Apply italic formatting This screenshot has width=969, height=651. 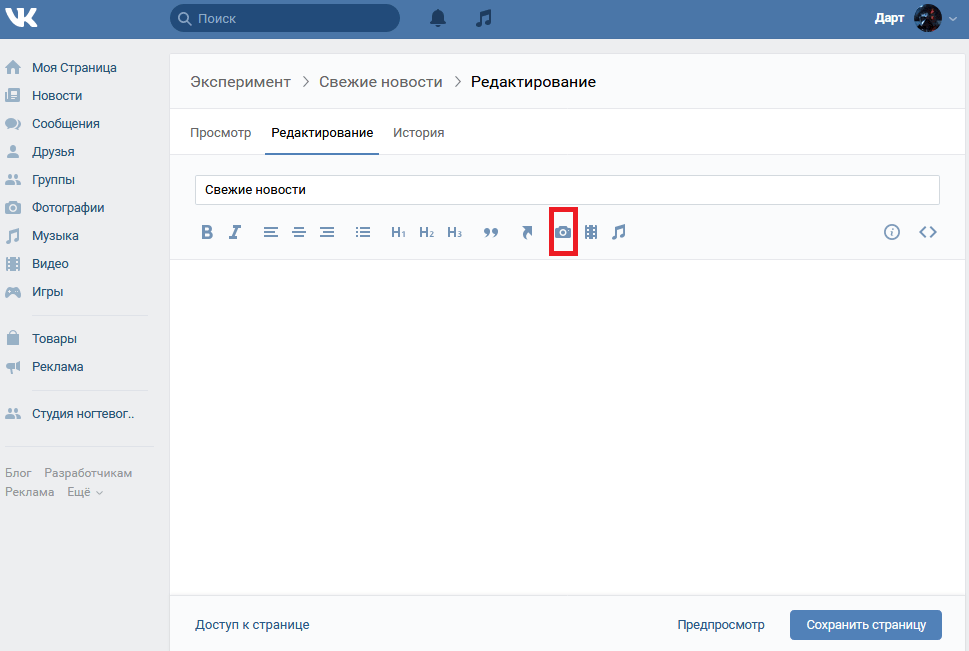click(235, 232)
